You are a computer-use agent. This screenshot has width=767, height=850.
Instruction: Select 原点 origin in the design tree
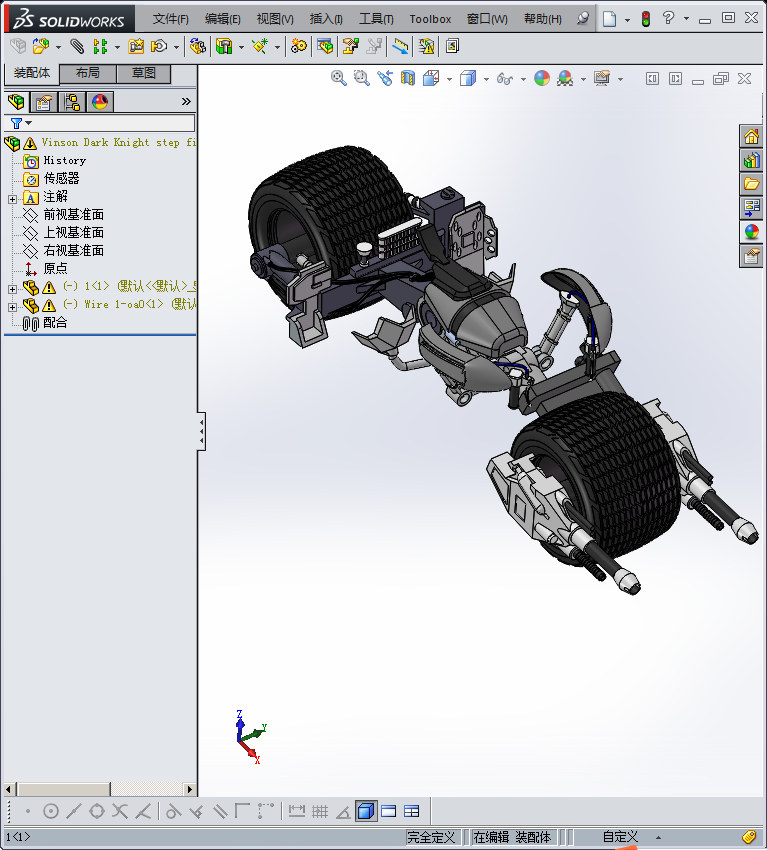[x=55, y=268]
